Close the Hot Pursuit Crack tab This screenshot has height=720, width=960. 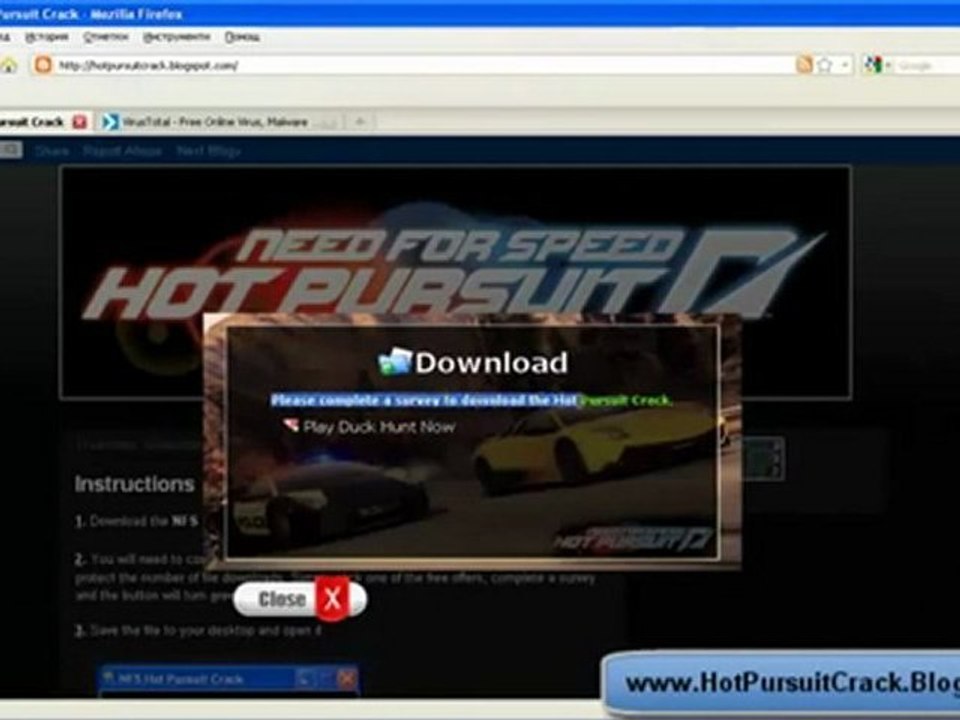(x=80, y=122)
